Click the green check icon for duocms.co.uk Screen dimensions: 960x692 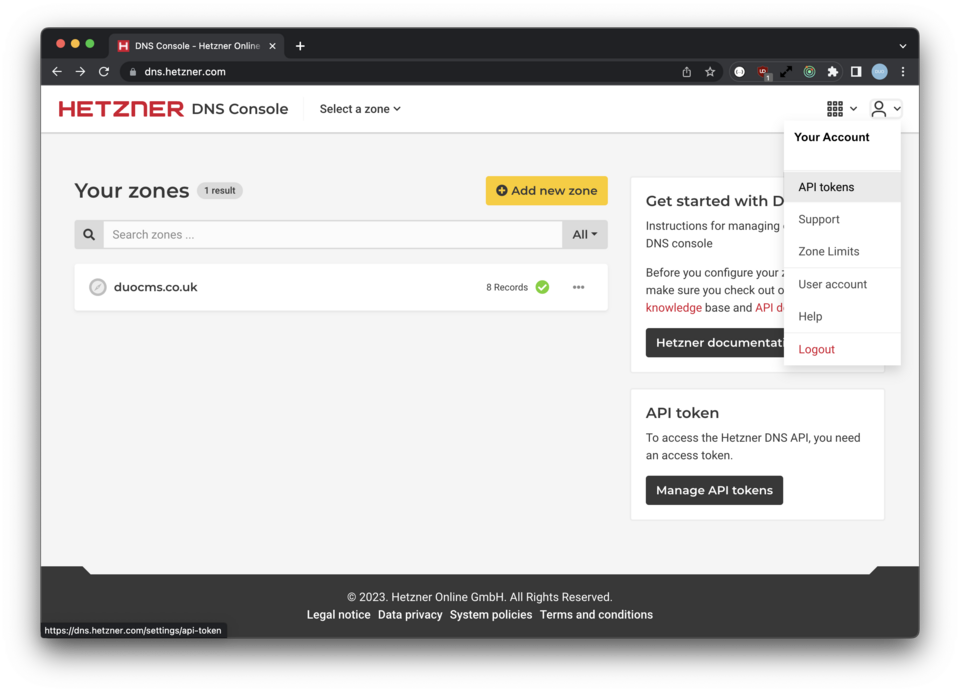click(542, 287)
